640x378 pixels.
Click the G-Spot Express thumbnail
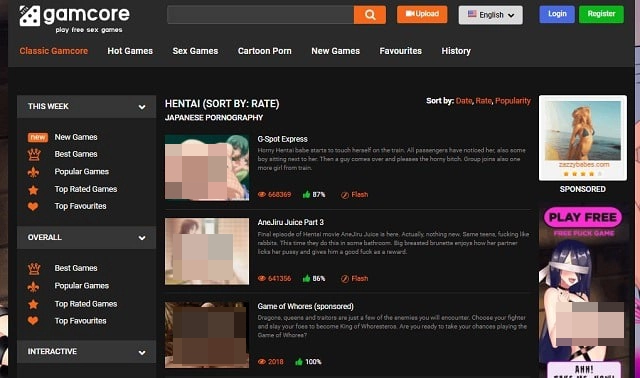pyautogui.click(x=207, y=167)
